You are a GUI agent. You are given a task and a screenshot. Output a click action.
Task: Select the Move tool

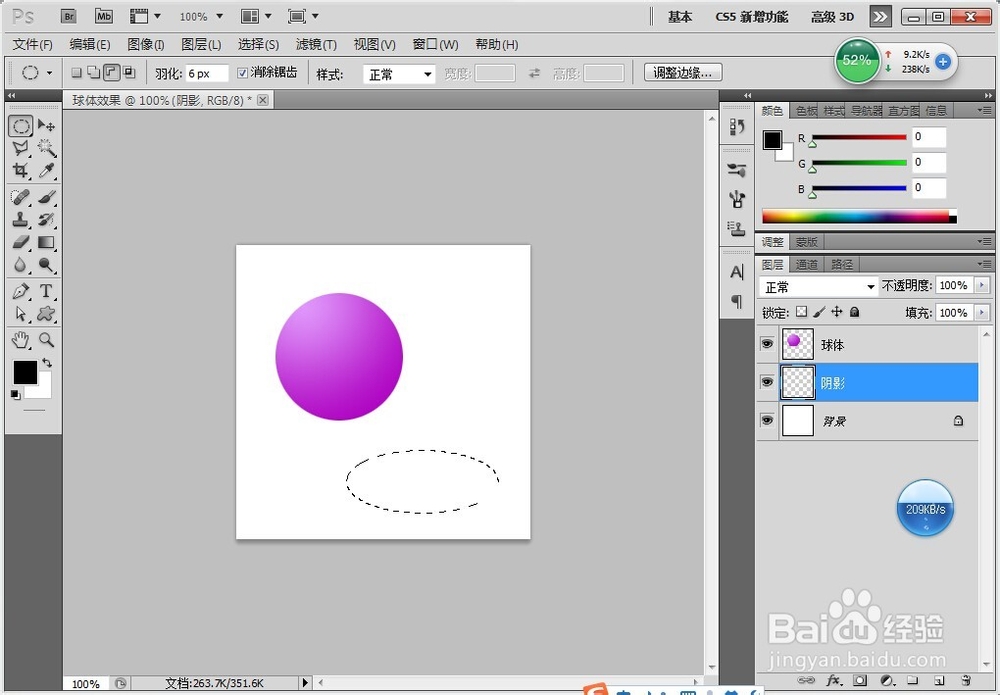(46, 126)
